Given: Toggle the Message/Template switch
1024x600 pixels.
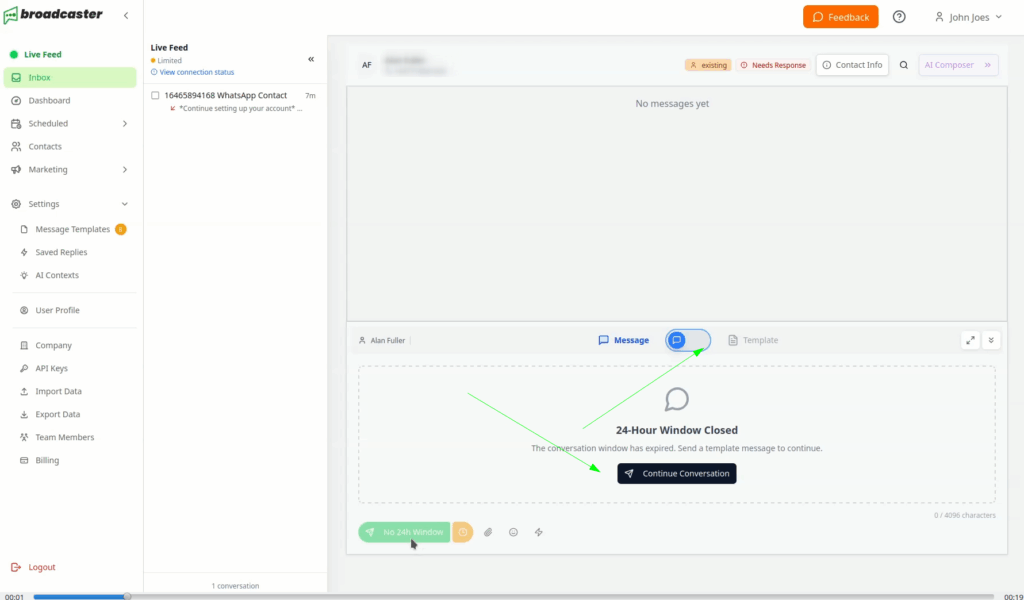Looking at the screenshot, I should tap(688, 340).
